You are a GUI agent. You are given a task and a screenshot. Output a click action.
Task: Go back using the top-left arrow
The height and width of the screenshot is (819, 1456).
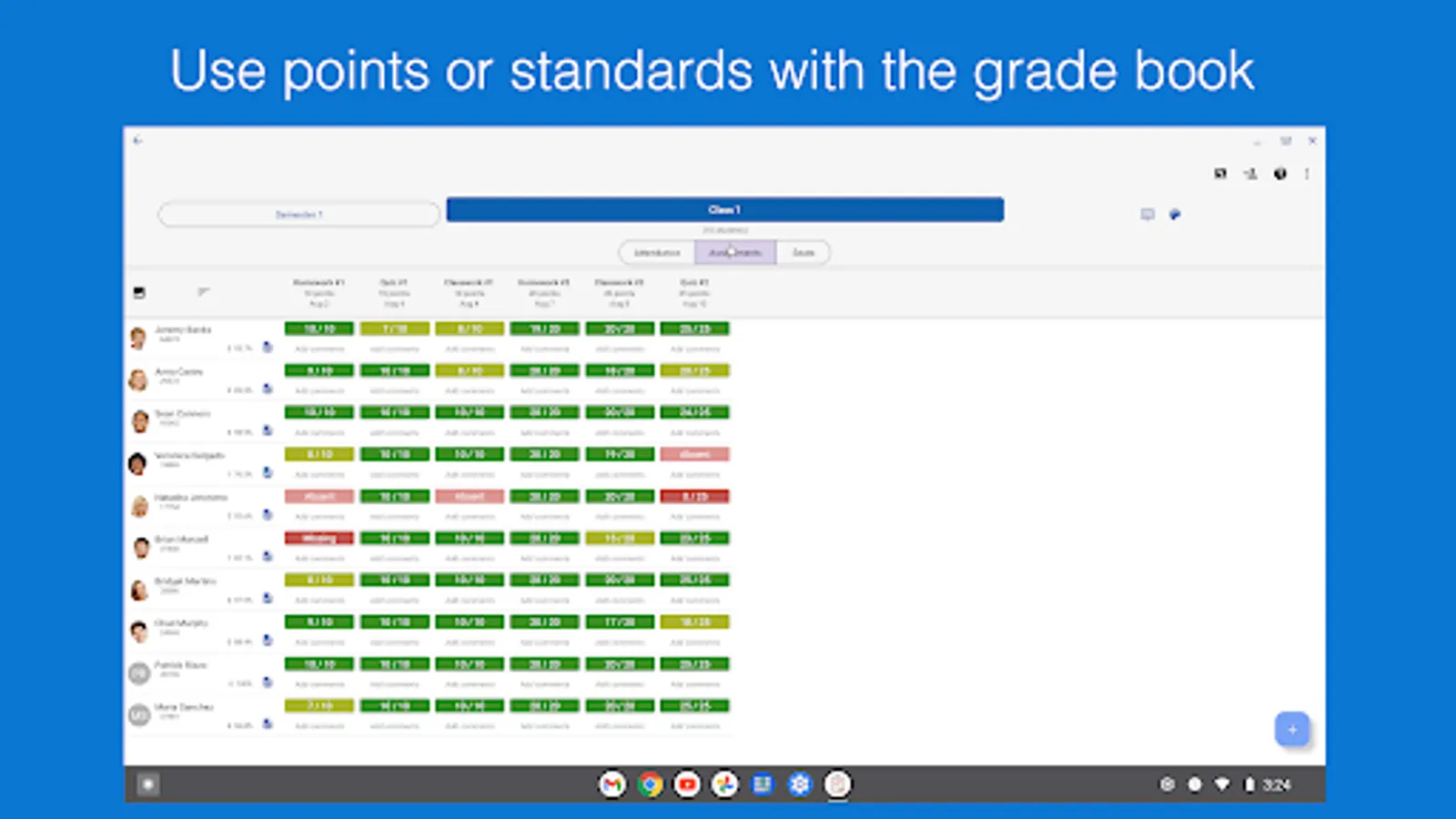tap(137, 140)
